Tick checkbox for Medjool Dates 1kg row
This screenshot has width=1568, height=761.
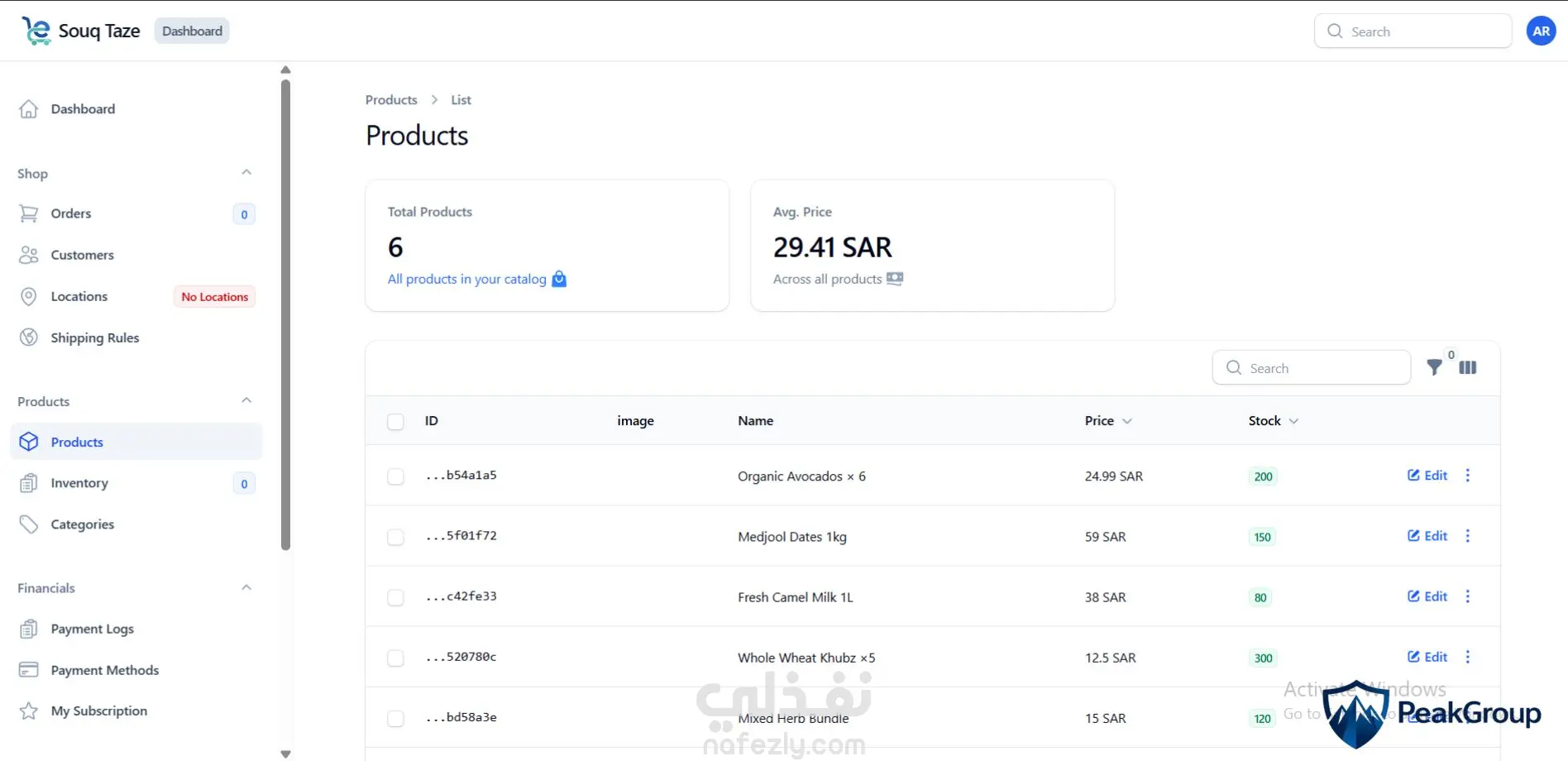coord(395,537)
